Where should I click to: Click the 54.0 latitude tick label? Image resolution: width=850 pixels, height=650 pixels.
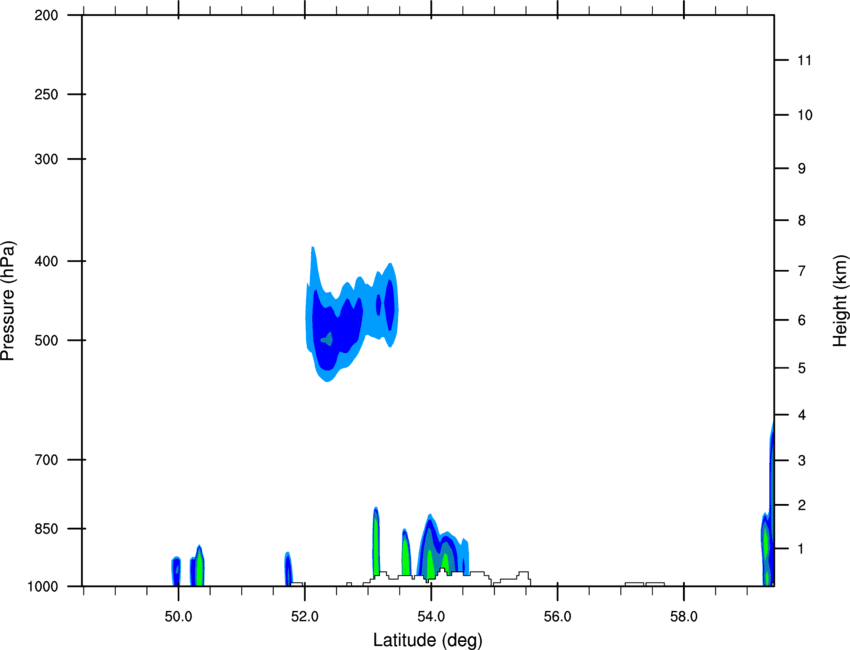[432, 617]
